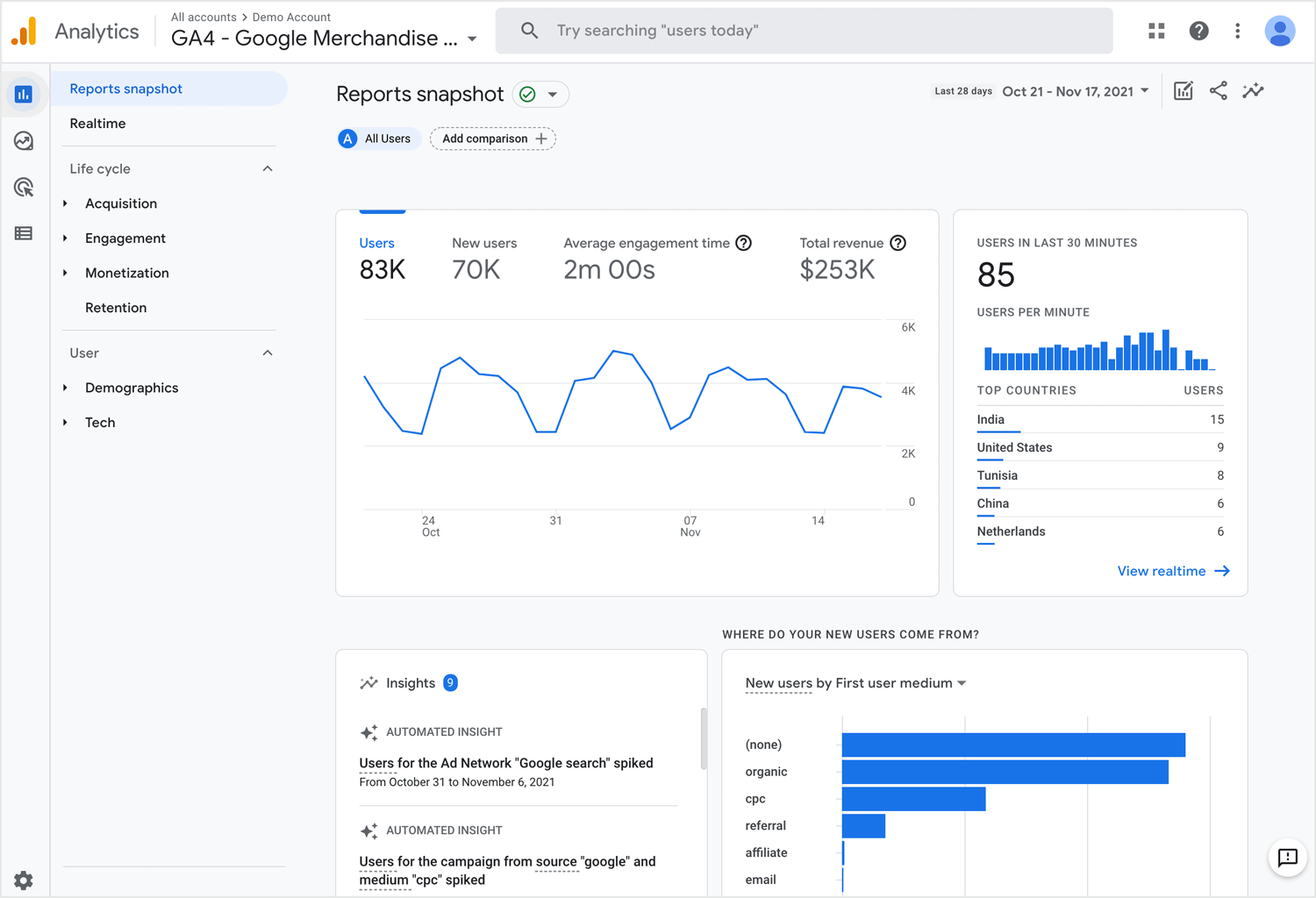Open the Explore section from left sidebar
This screenshot has width=1316, height=898.
coord(23,140)
